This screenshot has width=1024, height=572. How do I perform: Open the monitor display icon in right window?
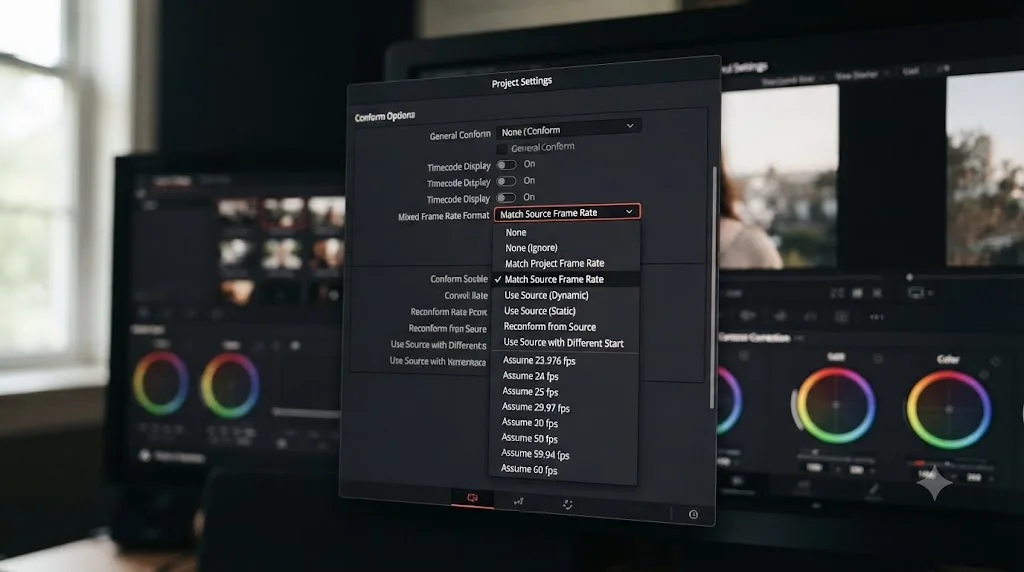pos(916,293)
